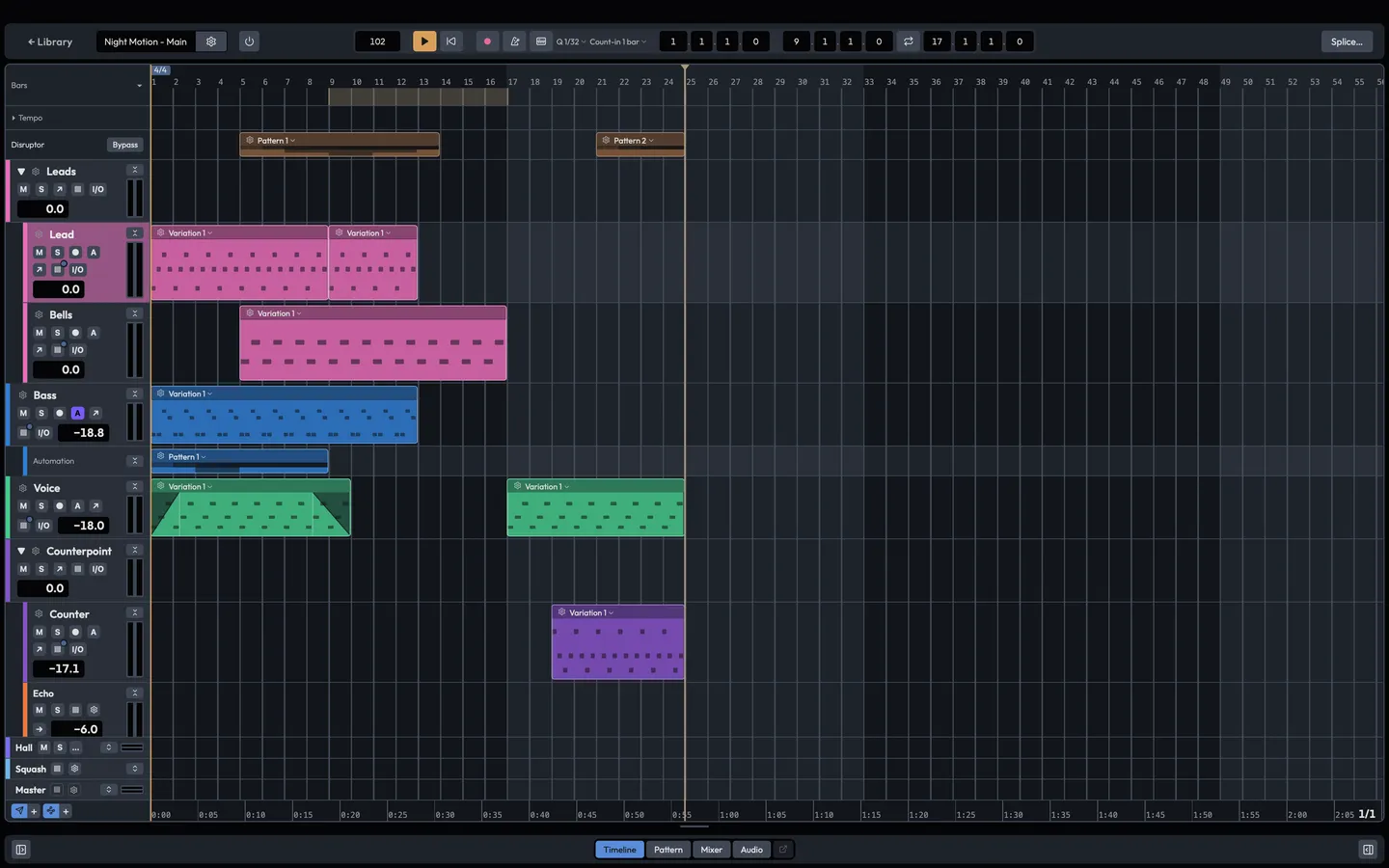Toggle the power icon next to project name
This screenshot has height=868, width=1389.
pos(249,41)
